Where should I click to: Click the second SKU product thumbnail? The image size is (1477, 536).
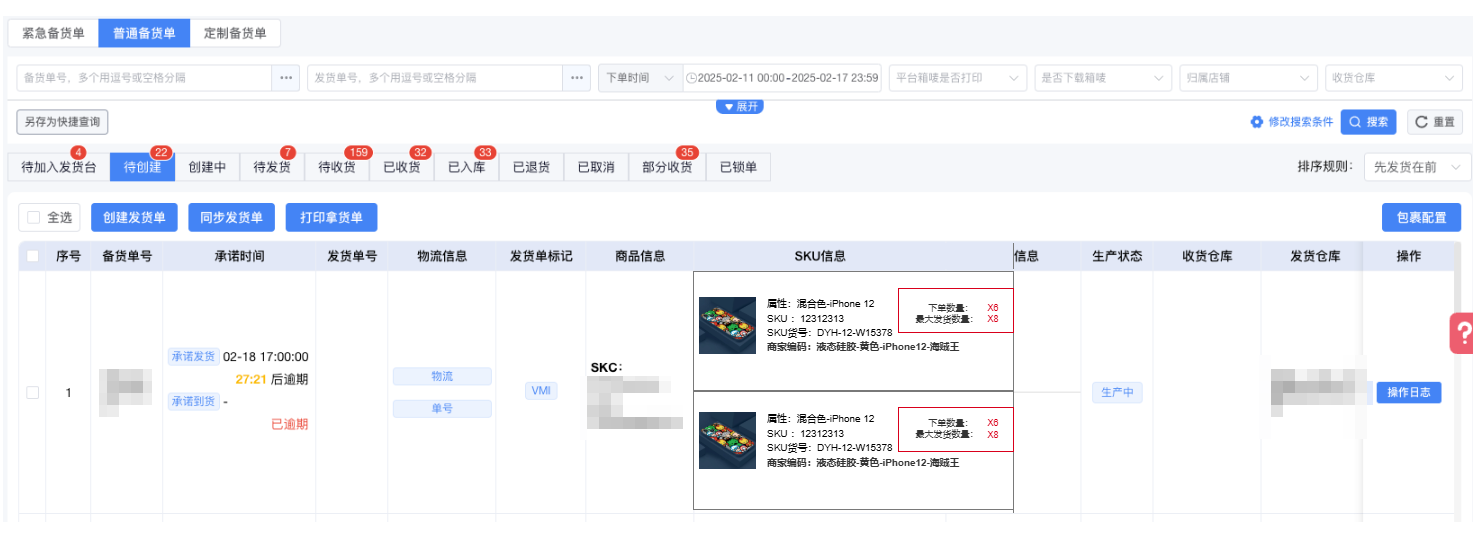tap(727, 440)
